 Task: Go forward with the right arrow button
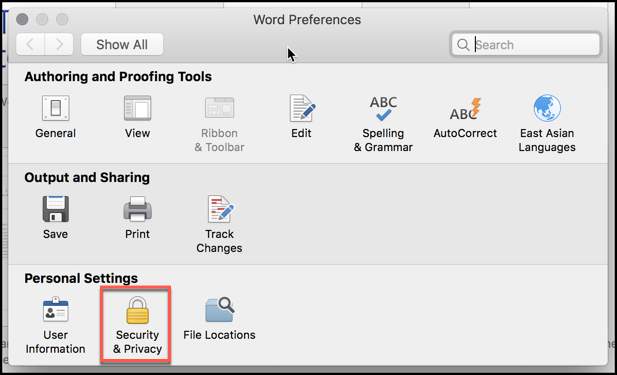pyautogui.click(x=59, y=44)
